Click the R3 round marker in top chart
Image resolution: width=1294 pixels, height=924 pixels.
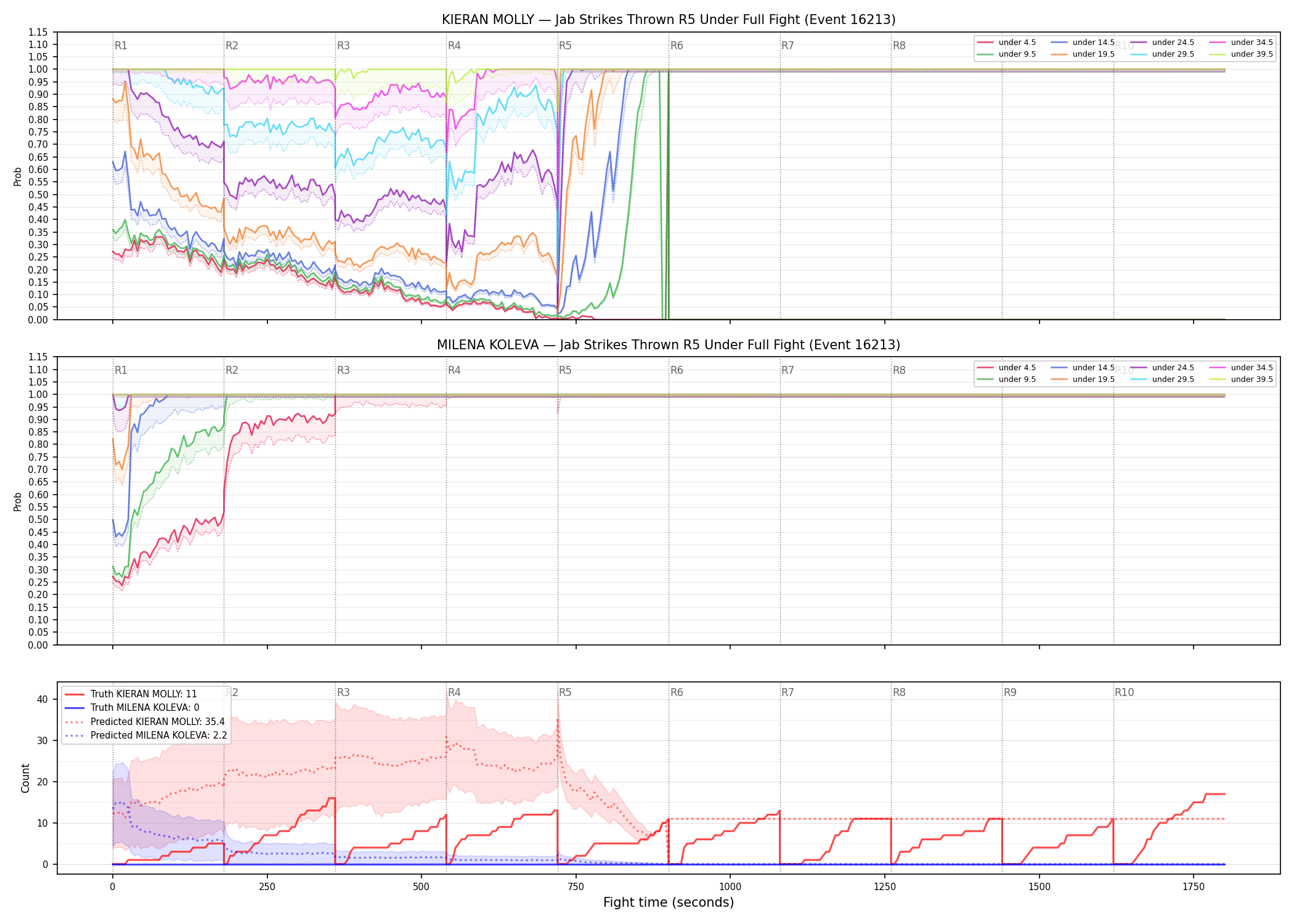tap(343, 46)
